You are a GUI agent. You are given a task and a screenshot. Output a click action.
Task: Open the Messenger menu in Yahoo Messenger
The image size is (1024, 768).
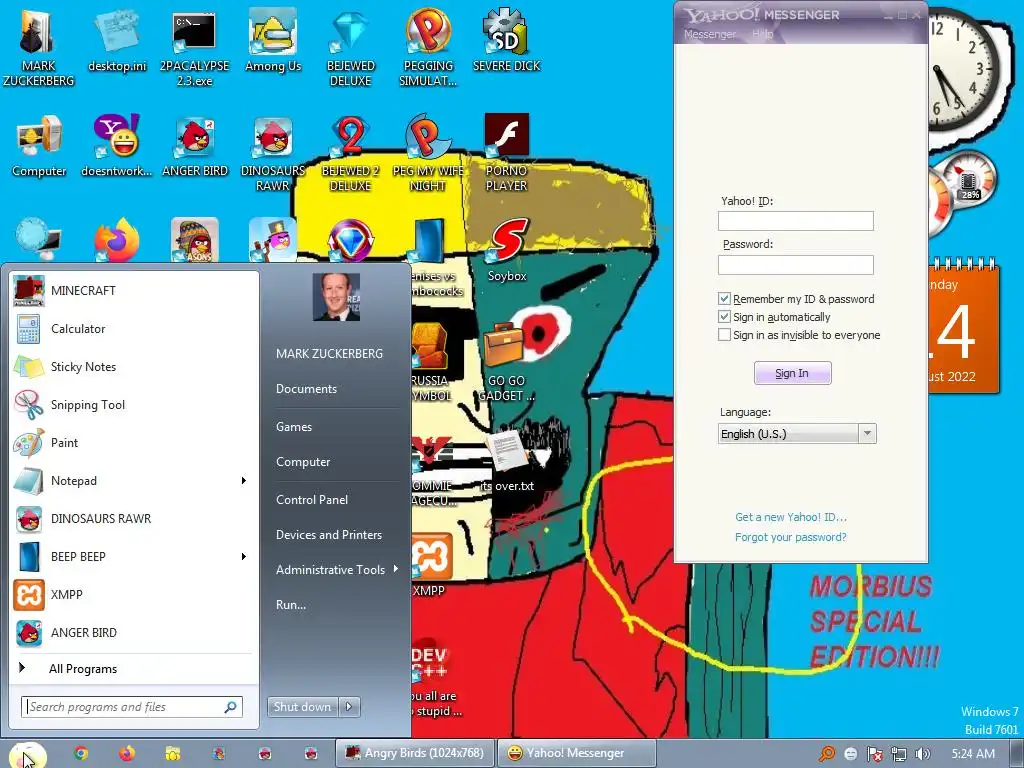click(710, 34)
